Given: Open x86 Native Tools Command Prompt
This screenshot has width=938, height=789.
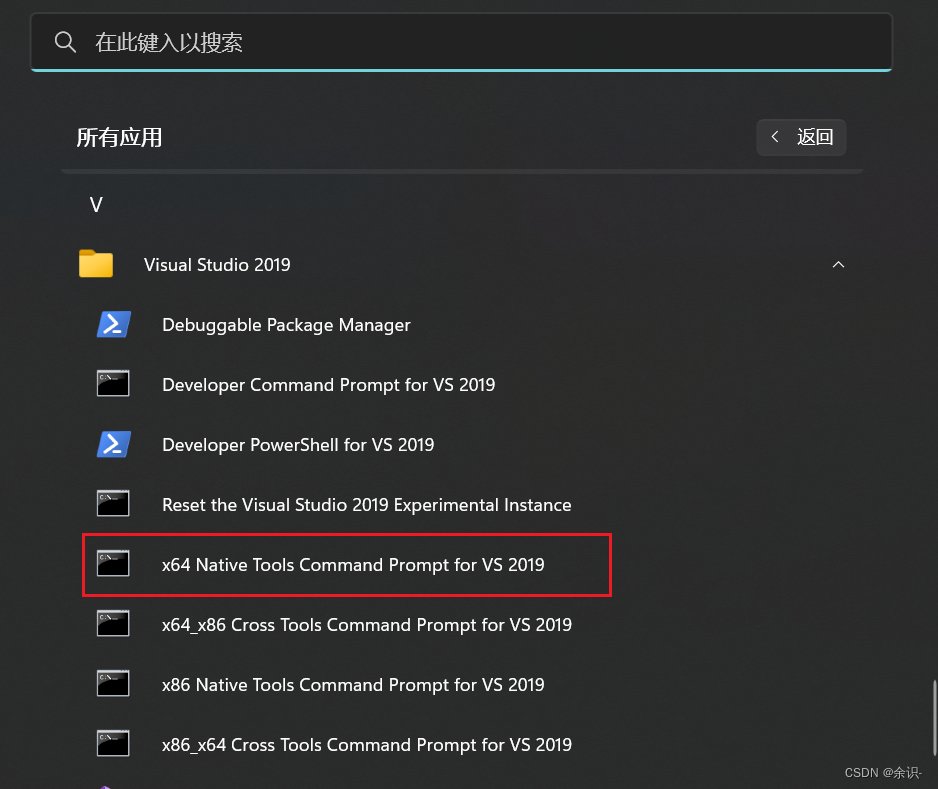Looking at the screenshot, I should [x=353, y=684].
